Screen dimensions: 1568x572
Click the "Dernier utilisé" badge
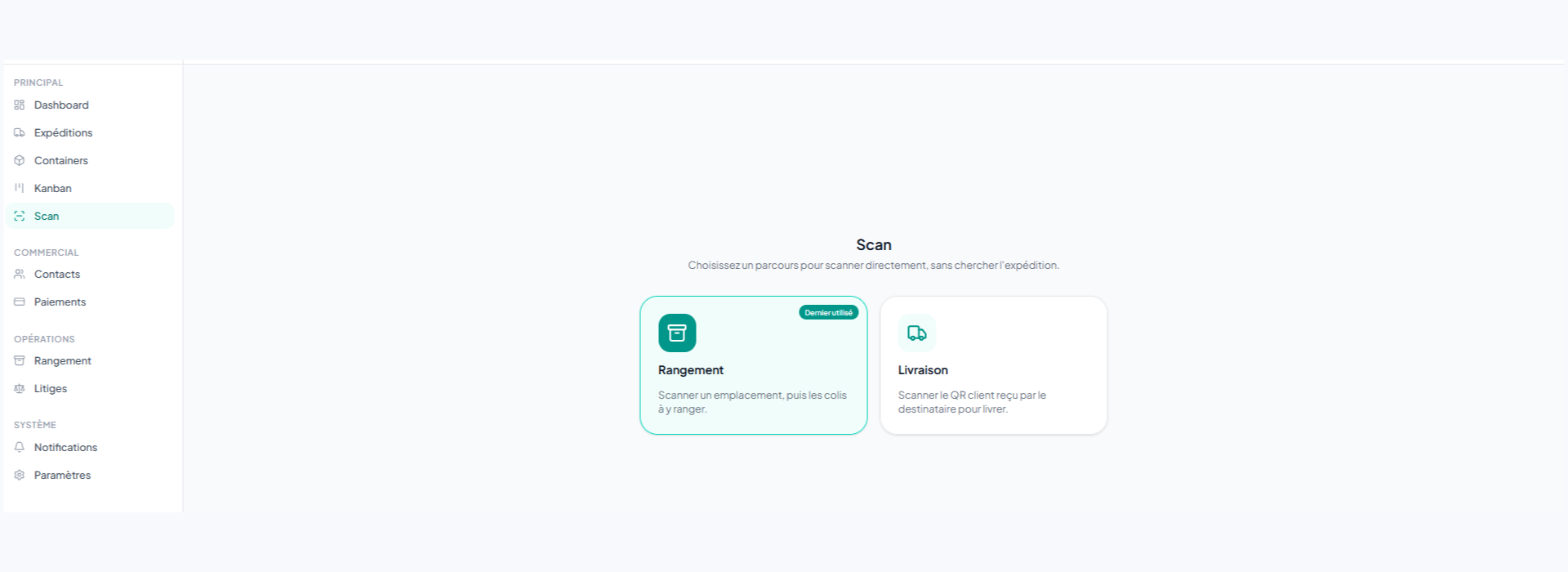click(829, 312)
